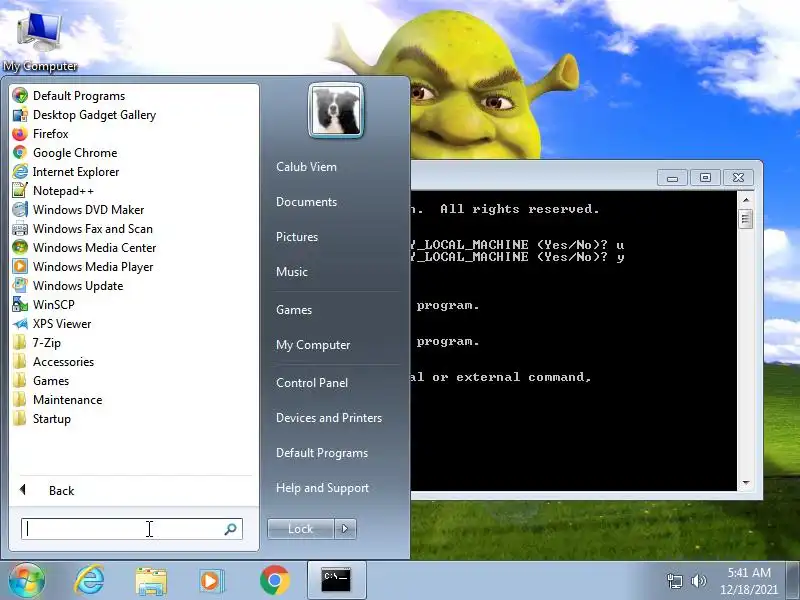Click the clock showing 5:41 AM
Screen dimensions: 800x600
tap(749, 572)
